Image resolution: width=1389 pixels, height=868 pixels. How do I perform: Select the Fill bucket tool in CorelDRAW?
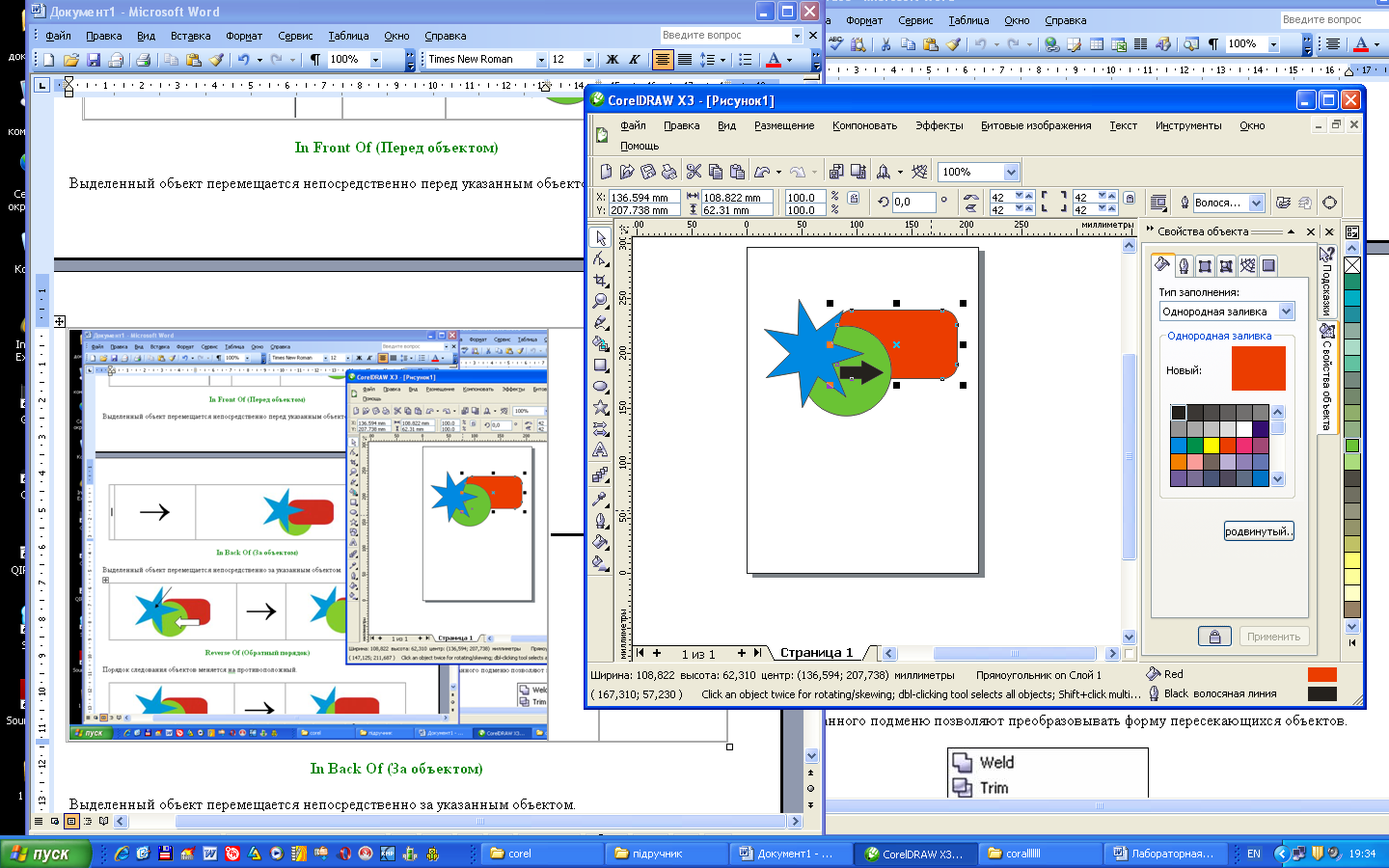click(x=600, y=541)
